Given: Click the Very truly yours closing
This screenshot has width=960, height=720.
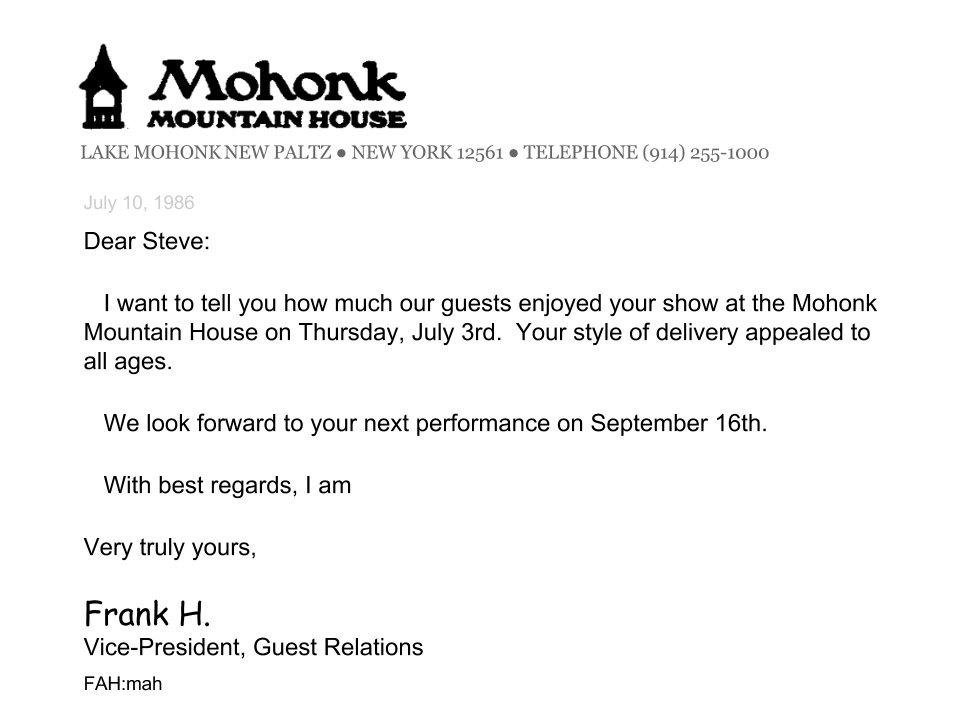Looking at the screenshot, I should [x=170, y=547].
